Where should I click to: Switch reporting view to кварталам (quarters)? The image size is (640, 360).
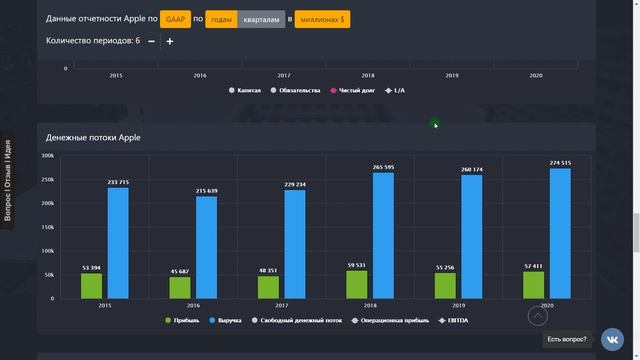[261, 19]
